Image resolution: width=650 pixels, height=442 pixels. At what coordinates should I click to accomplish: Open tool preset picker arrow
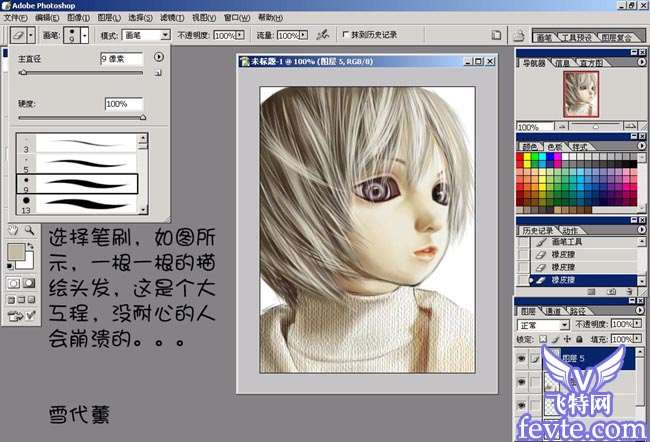[x=31, y=35]
